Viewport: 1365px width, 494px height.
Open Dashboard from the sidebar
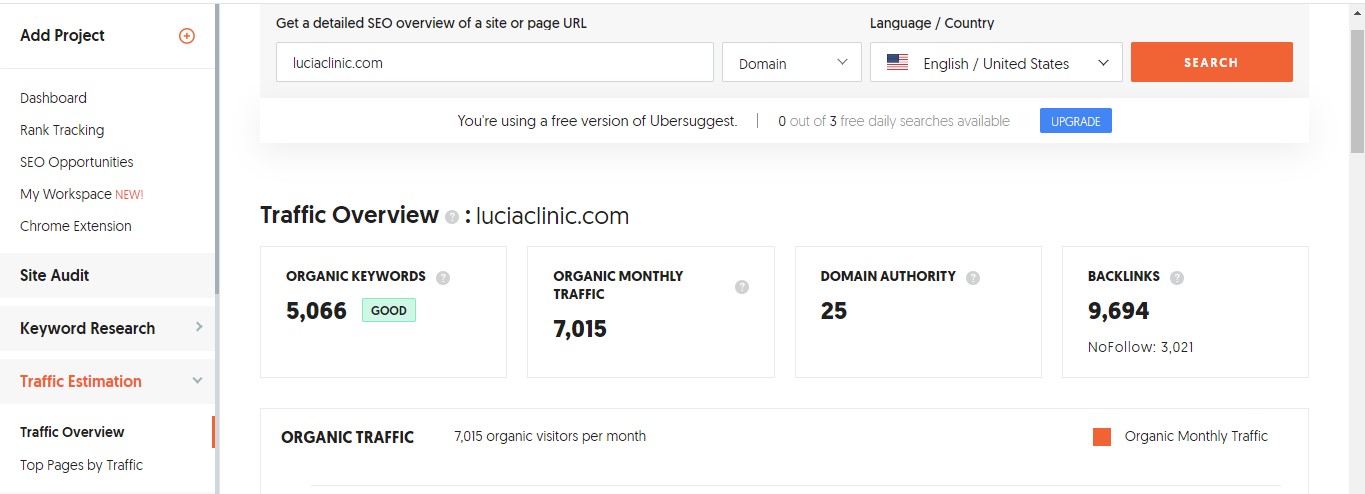[53, 98]
